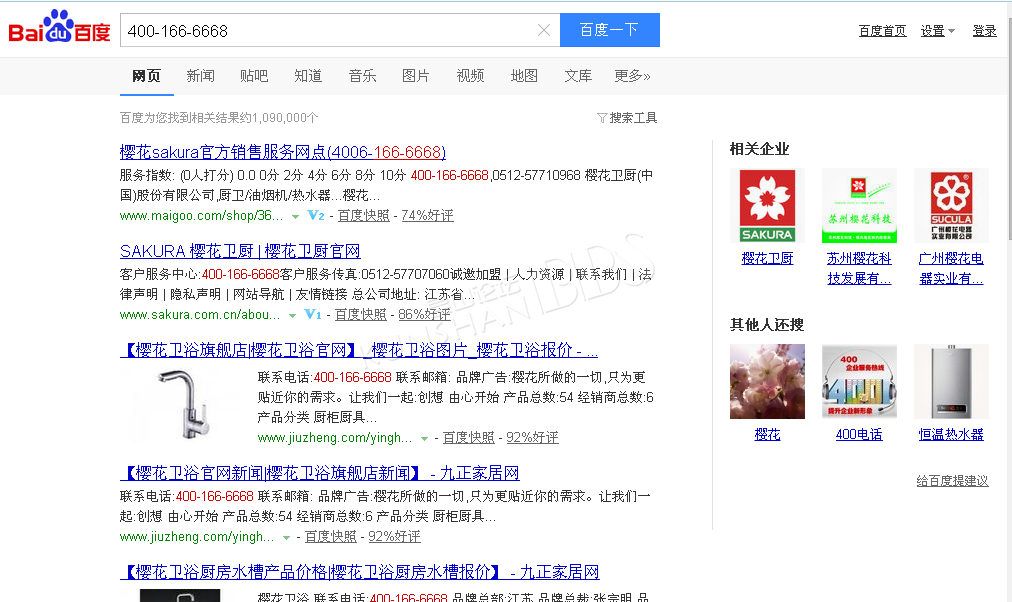Click the faucet product image
Screen dimensions: 1012x602
184,404
